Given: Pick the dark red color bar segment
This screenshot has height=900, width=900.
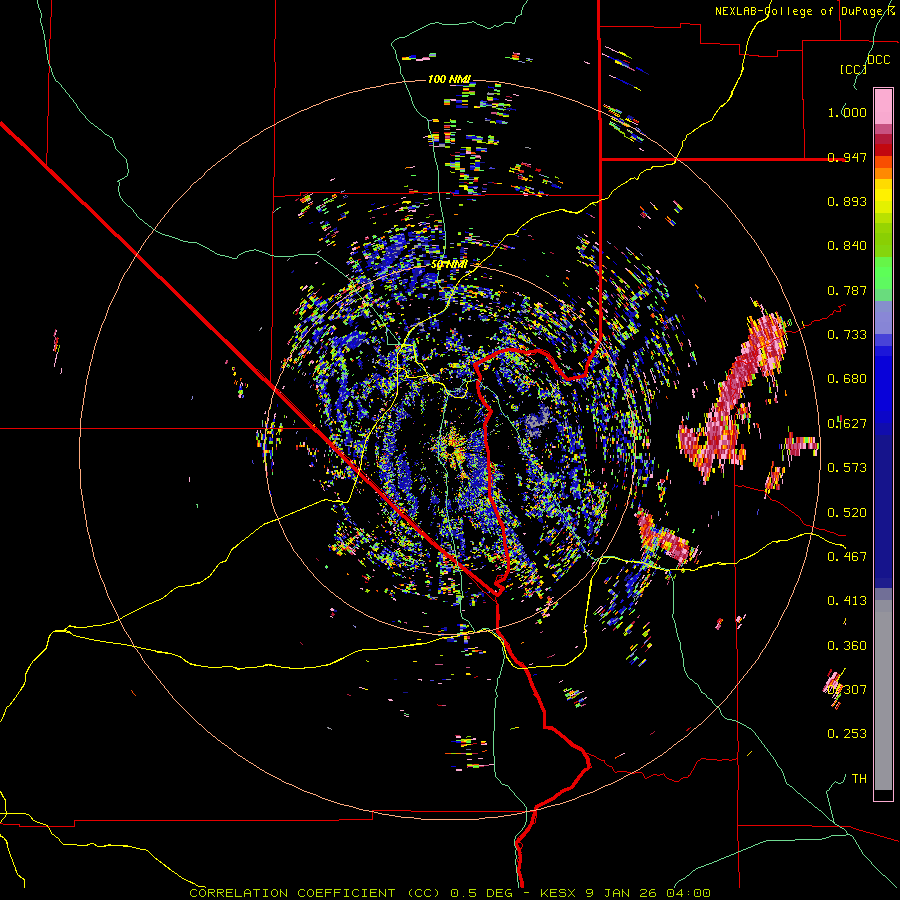Looking at the screenshot, I should click(x=883, y=149).
